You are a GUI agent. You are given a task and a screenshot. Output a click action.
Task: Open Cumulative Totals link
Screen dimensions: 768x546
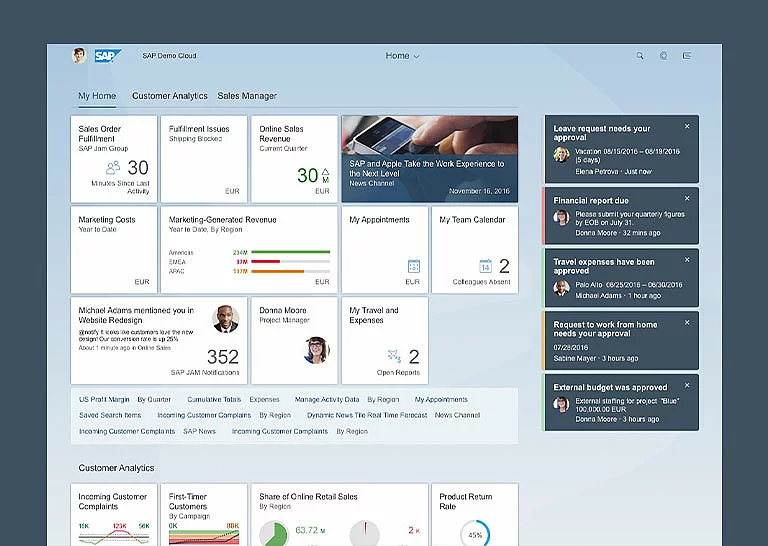click(x=214, y=400)
